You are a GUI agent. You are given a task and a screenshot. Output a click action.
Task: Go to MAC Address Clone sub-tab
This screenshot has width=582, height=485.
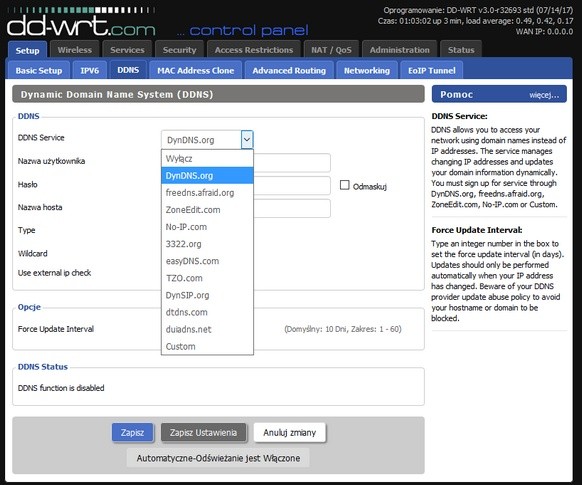(x=195, y=70)
